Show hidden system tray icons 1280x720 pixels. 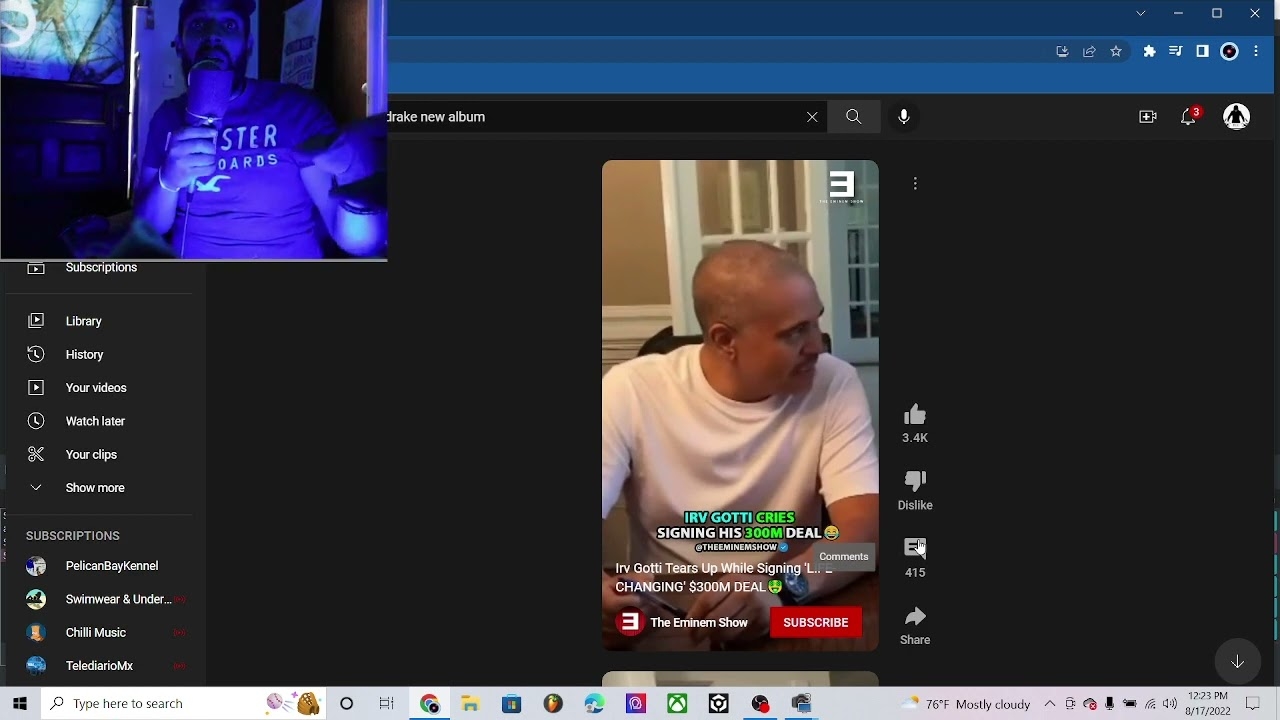pos(1049,704)
